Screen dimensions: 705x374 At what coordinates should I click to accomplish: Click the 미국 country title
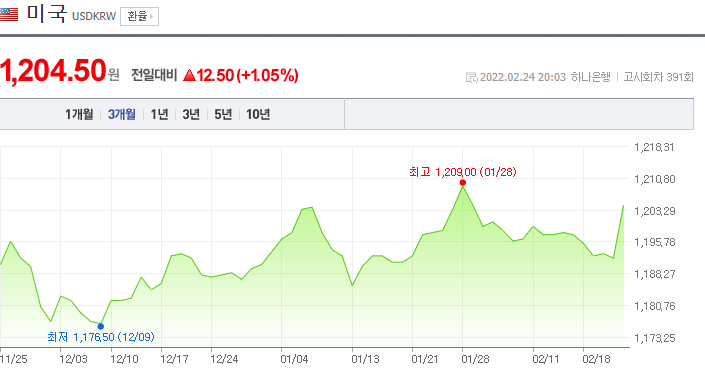(x=47, y=14)
